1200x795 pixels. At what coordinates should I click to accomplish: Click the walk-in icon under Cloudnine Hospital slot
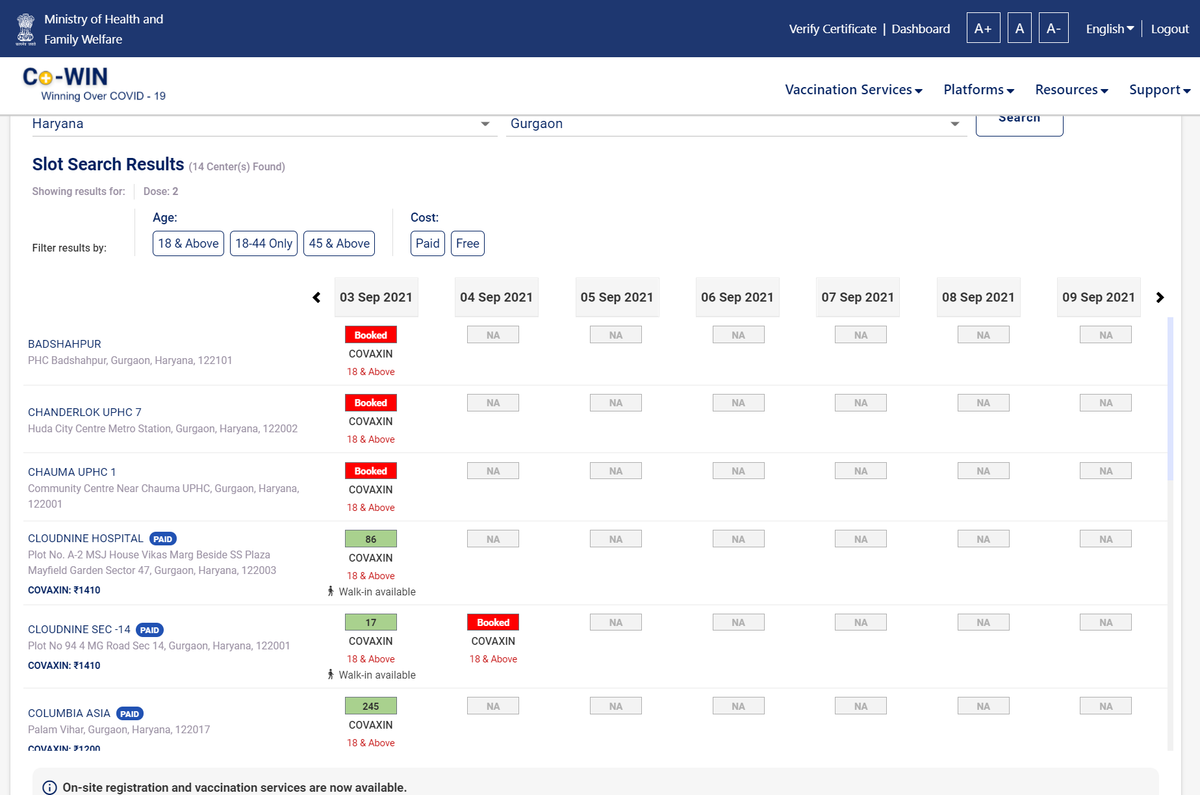pyautogui.click(x=331, y=592)
